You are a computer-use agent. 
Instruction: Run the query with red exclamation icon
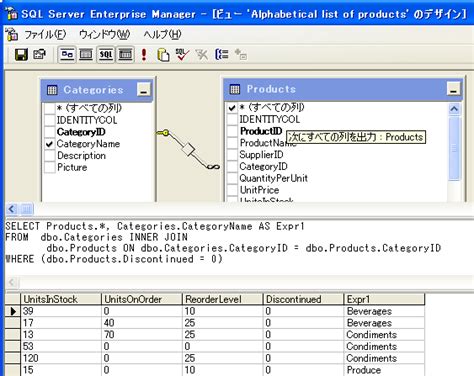click(144, 55)
